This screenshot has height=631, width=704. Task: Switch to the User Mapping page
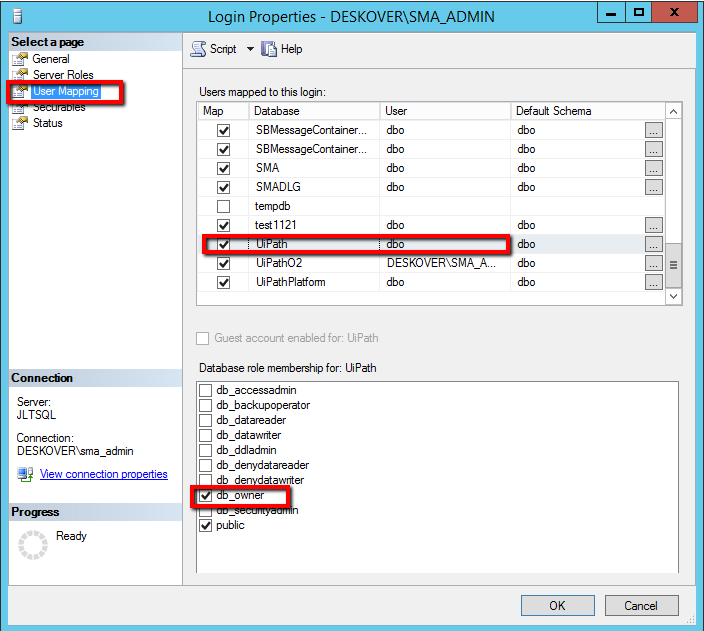pyautogui.click(x=65, y=92)
